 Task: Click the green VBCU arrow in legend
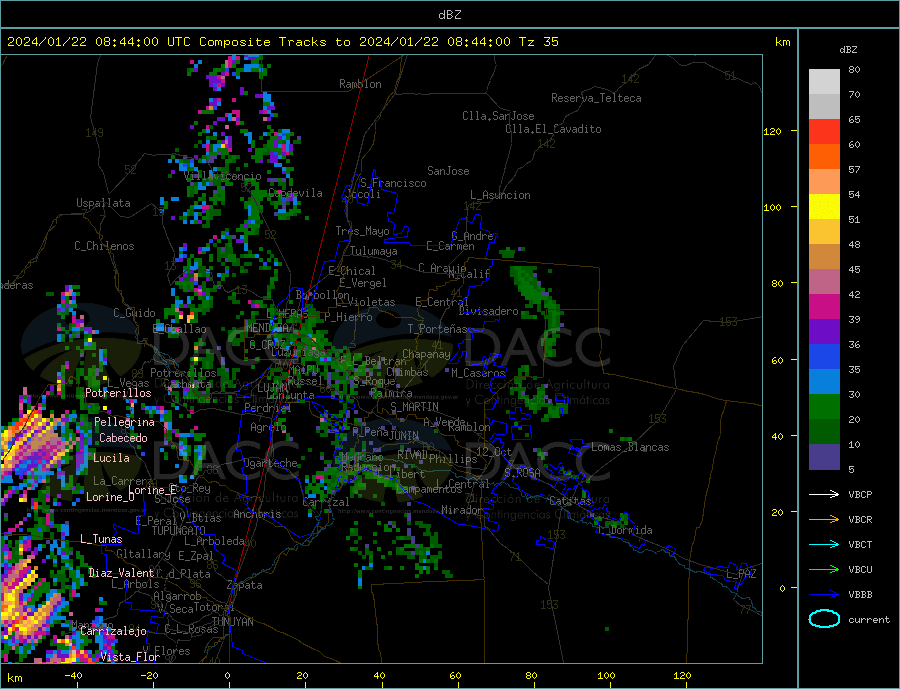pos(824,569)
